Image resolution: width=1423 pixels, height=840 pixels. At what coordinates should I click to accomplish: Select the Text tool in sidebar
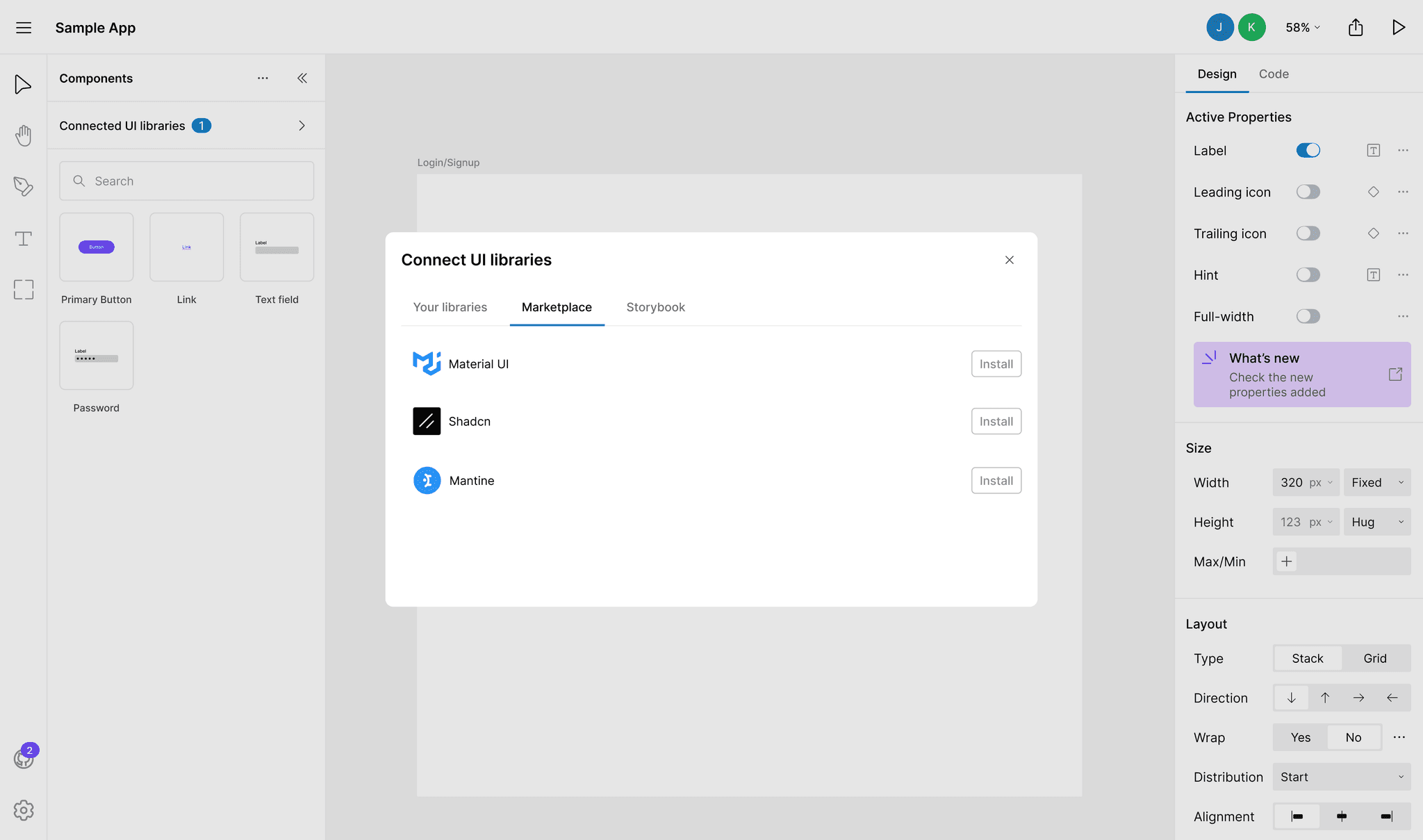click(x=23, y=238)
